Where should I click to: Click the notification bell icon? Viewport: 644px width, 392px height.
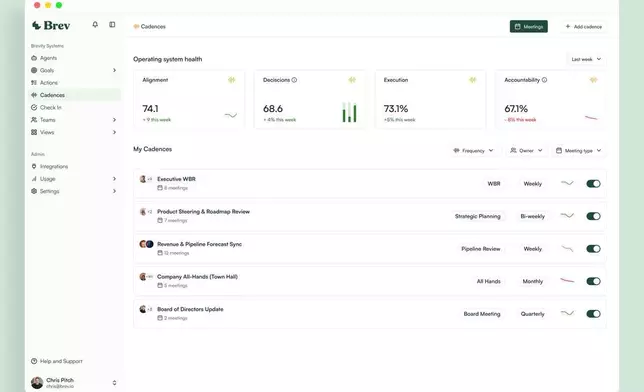tap(95, 25)
